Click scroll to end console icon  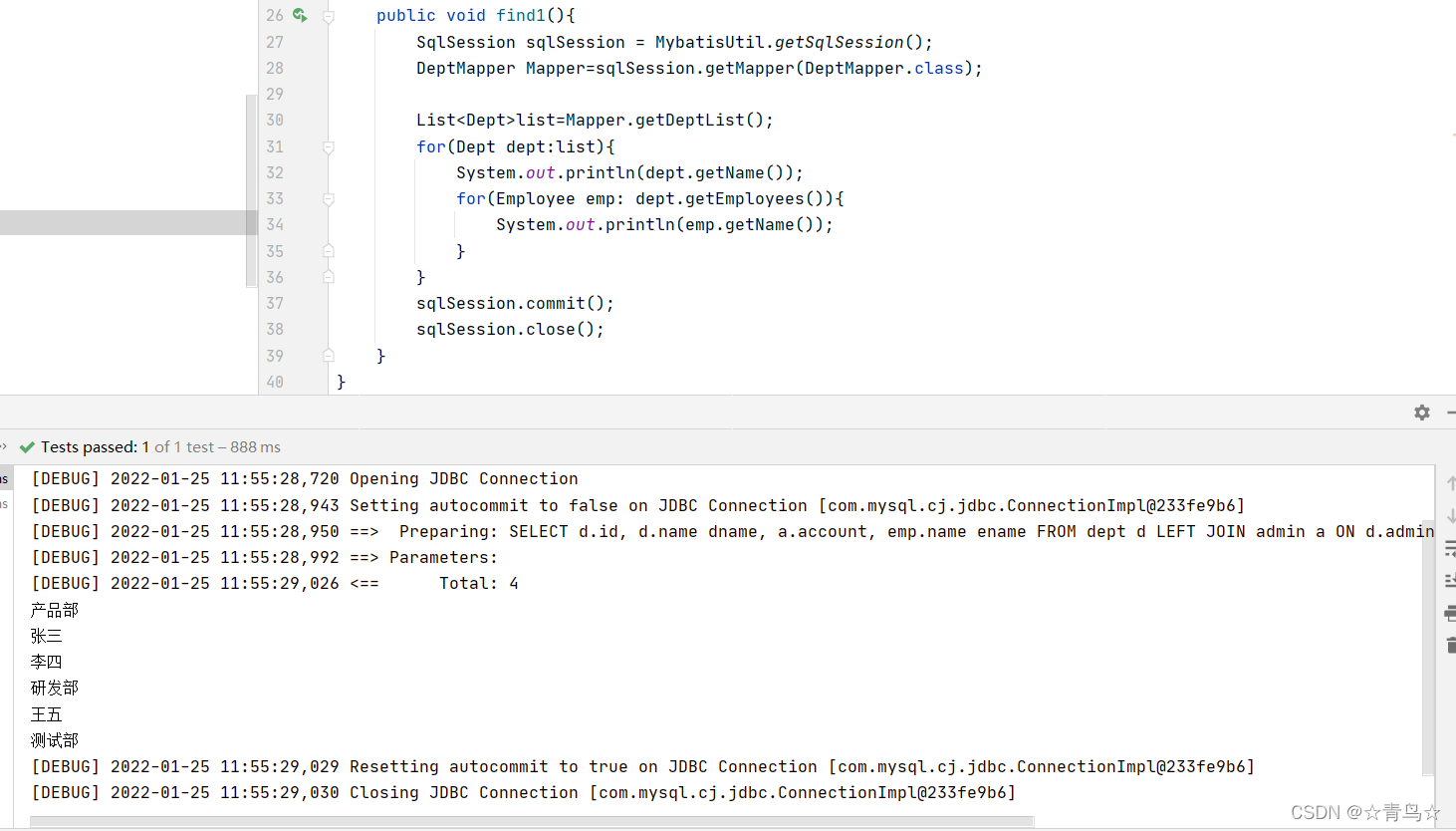pos(1451,580)
